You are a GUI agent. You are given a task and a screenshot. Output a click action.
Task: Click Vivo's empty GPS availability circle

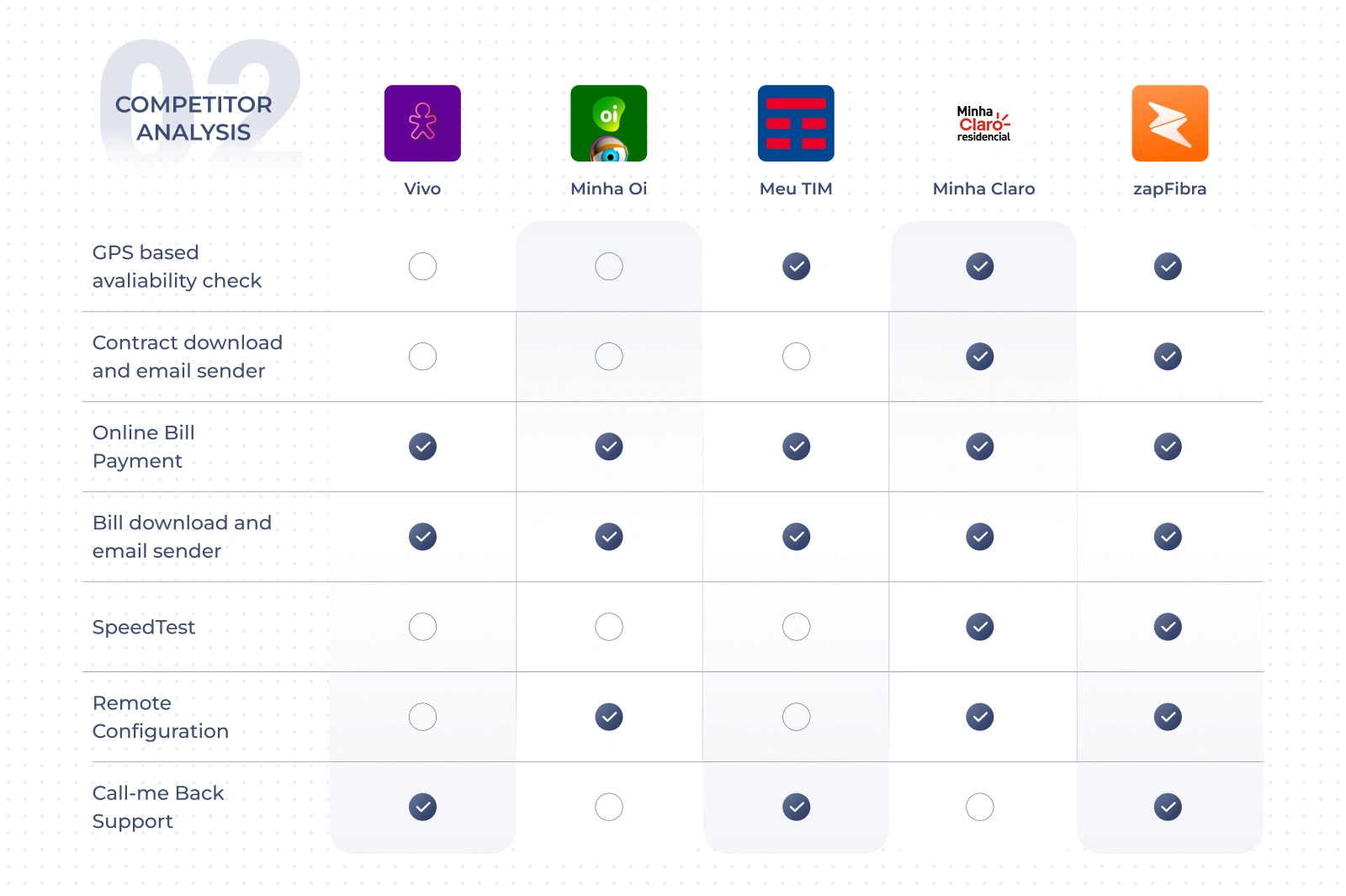(x=422, y=267)
